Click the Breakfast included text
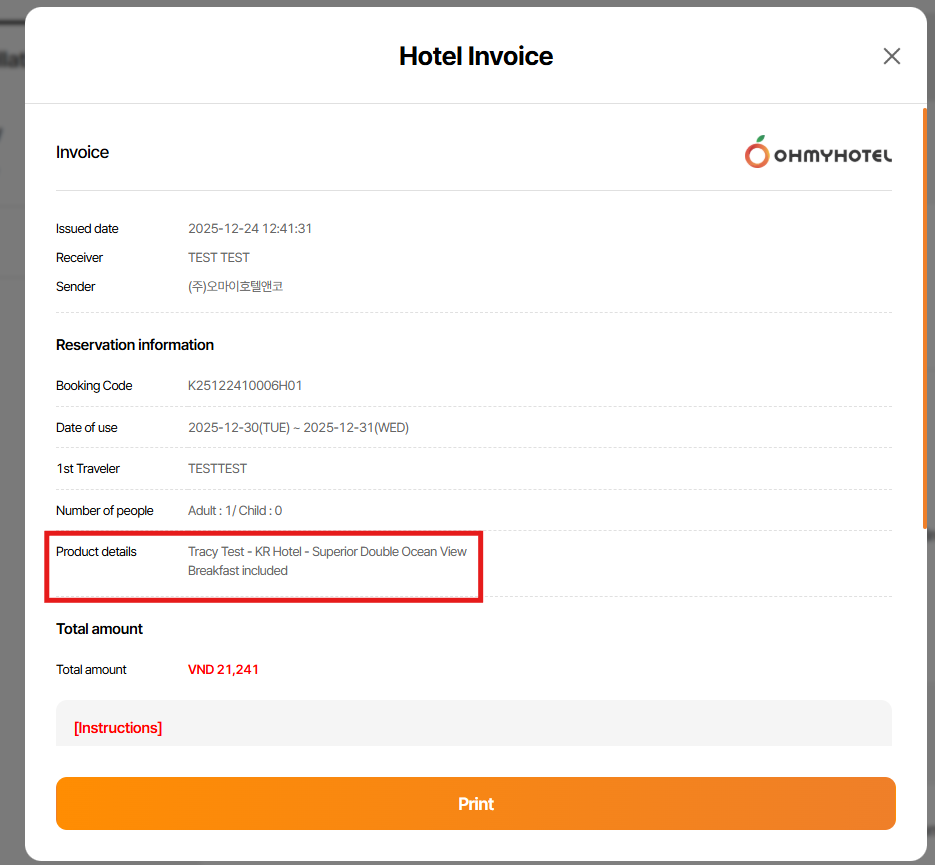This screenshot has height=865, width=935. pos(238,571)
